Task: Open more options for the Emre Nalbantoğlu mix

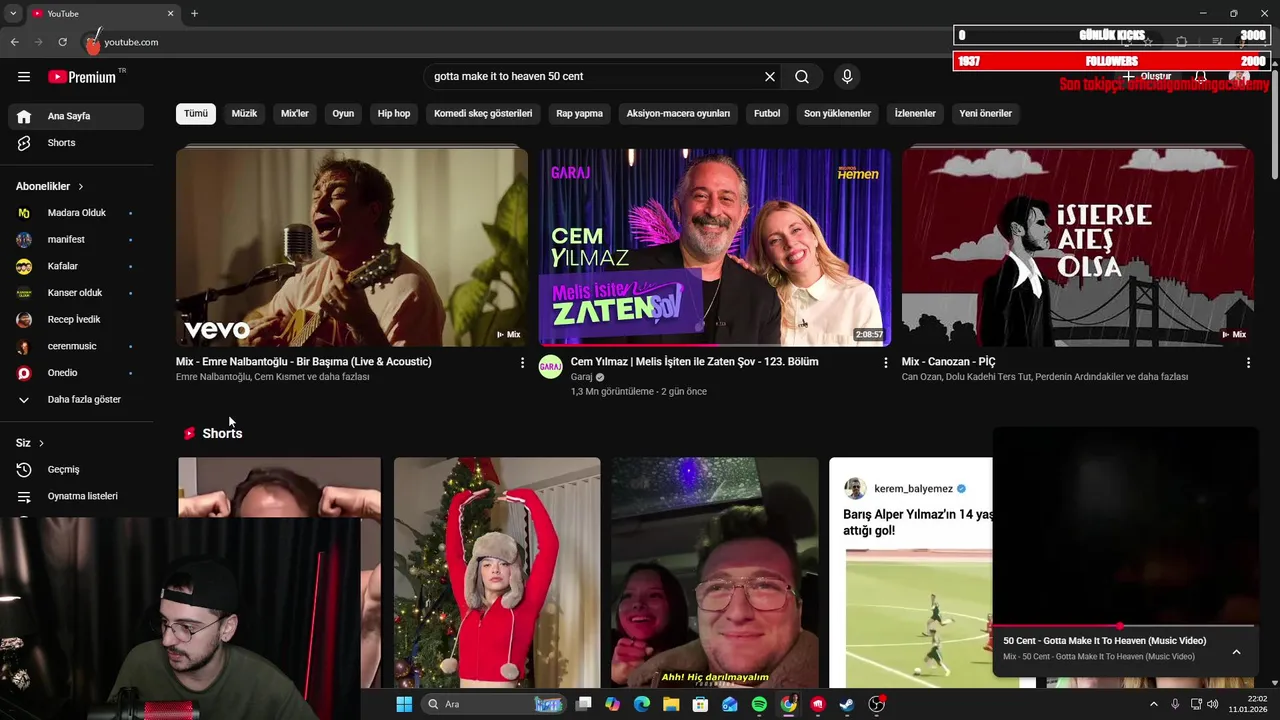Action: [522, 363]
